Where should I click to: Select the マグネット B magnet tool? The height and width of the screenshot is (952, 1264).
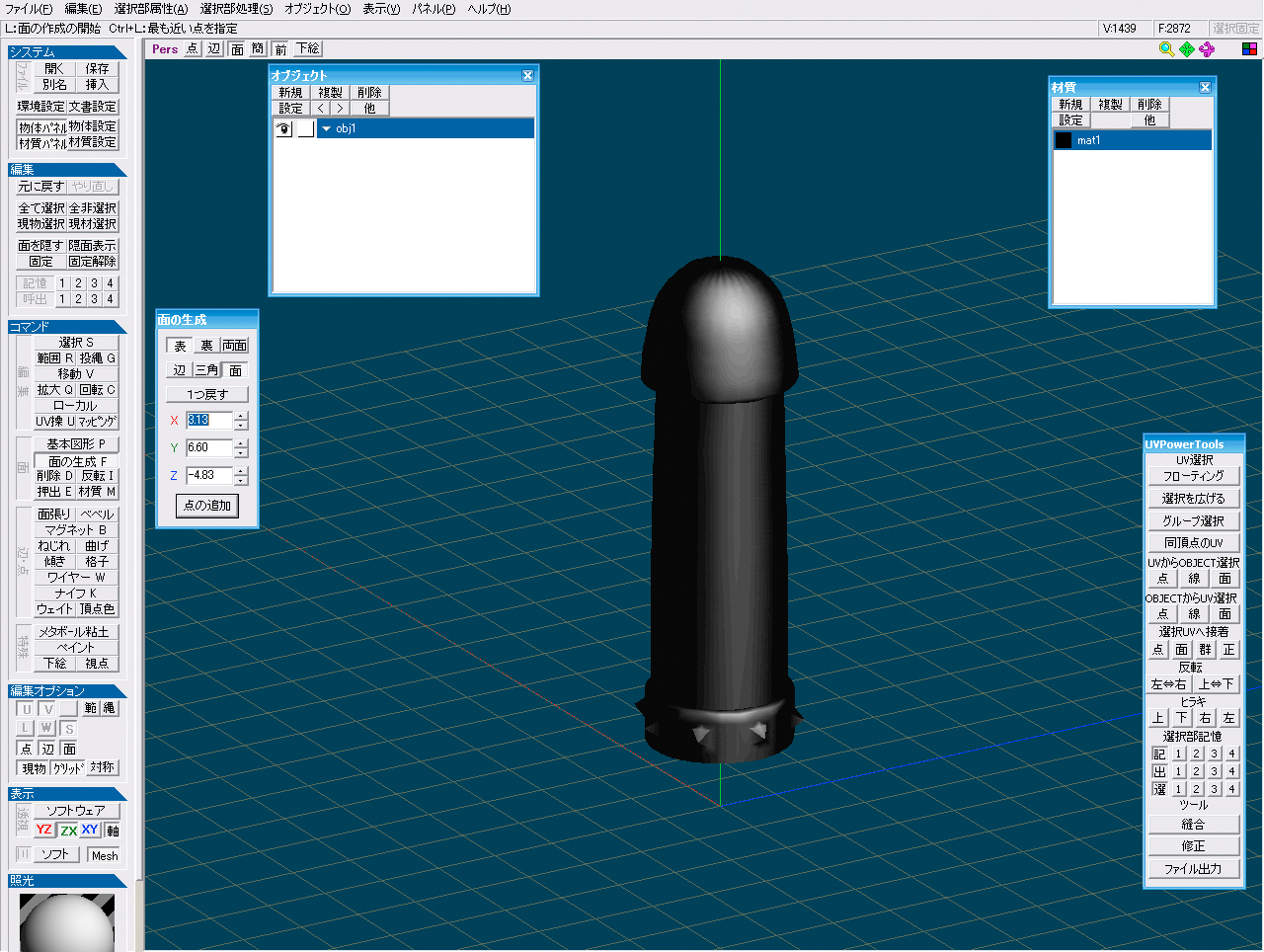[76, 529]
